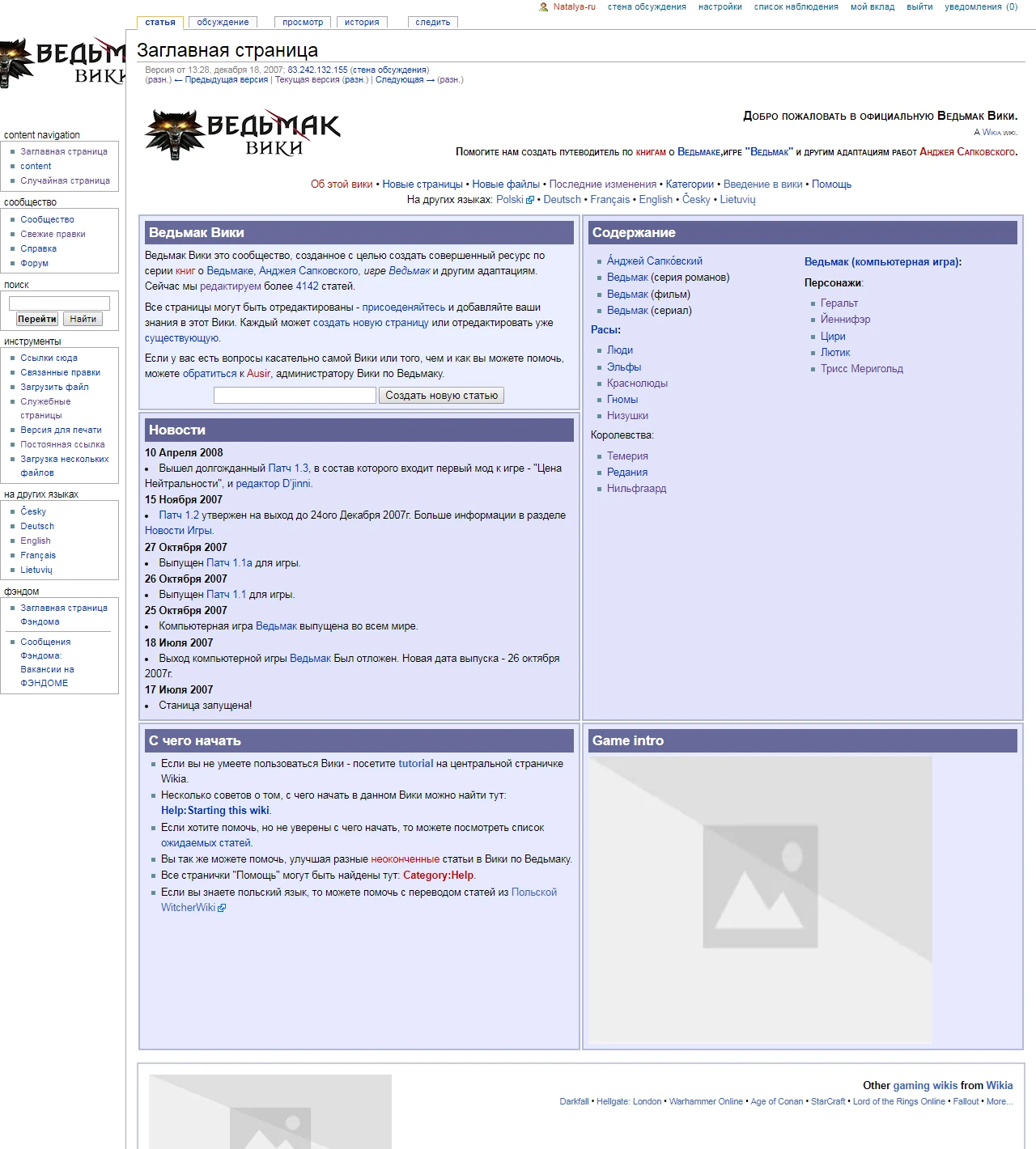
Task: Open Help:Starting this wiki link
Action: click(215, 811)
